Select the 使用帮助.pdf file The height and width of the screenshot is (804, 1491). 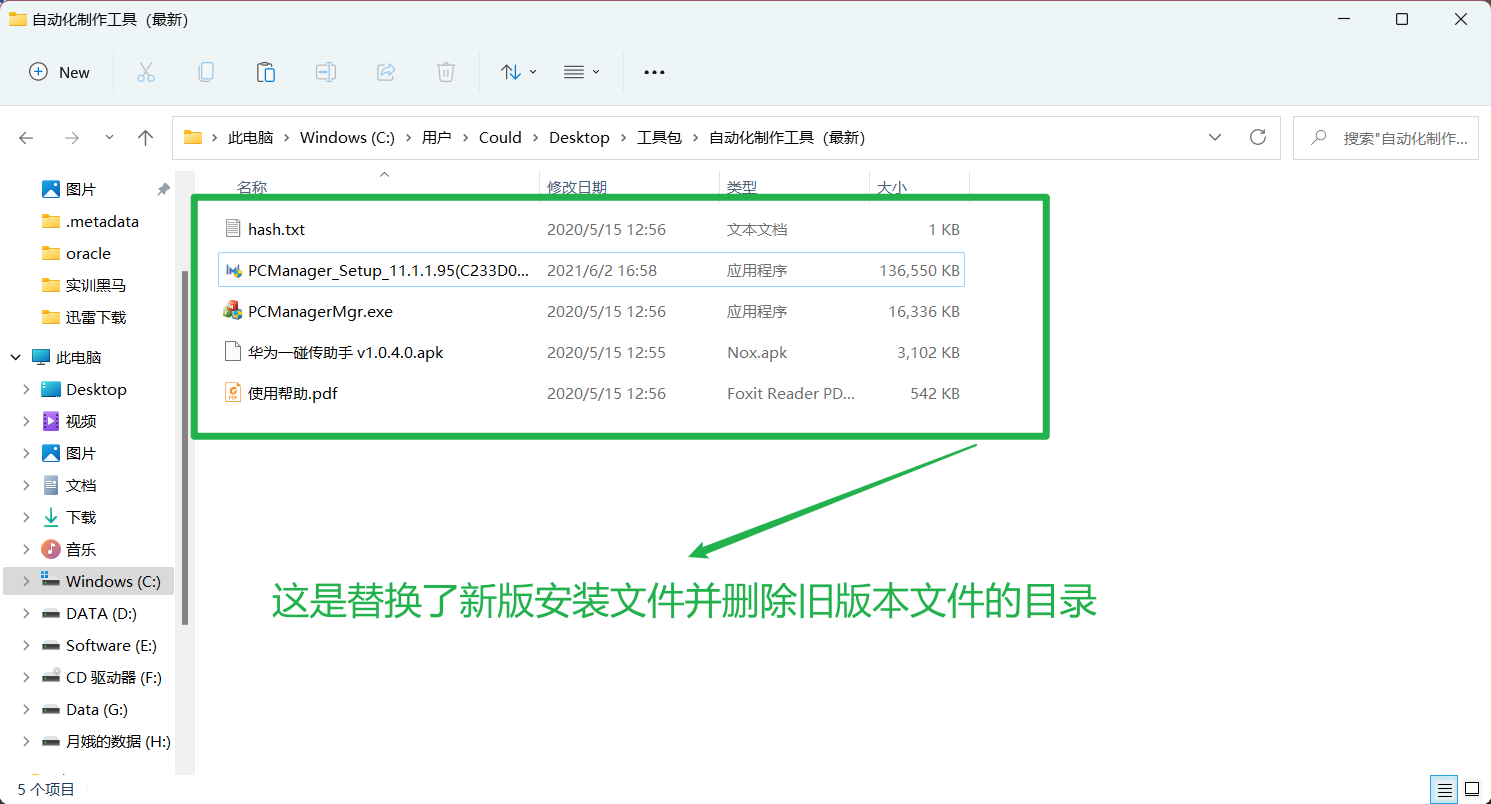point(591,393)
